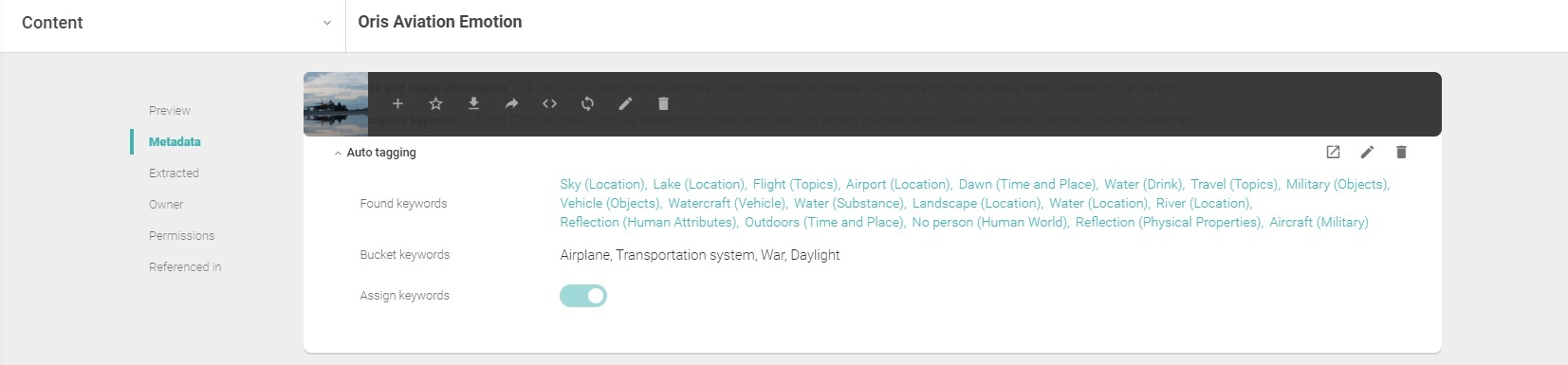Download the asset using download icon
1568x365 pixels.
pos(473,103)
